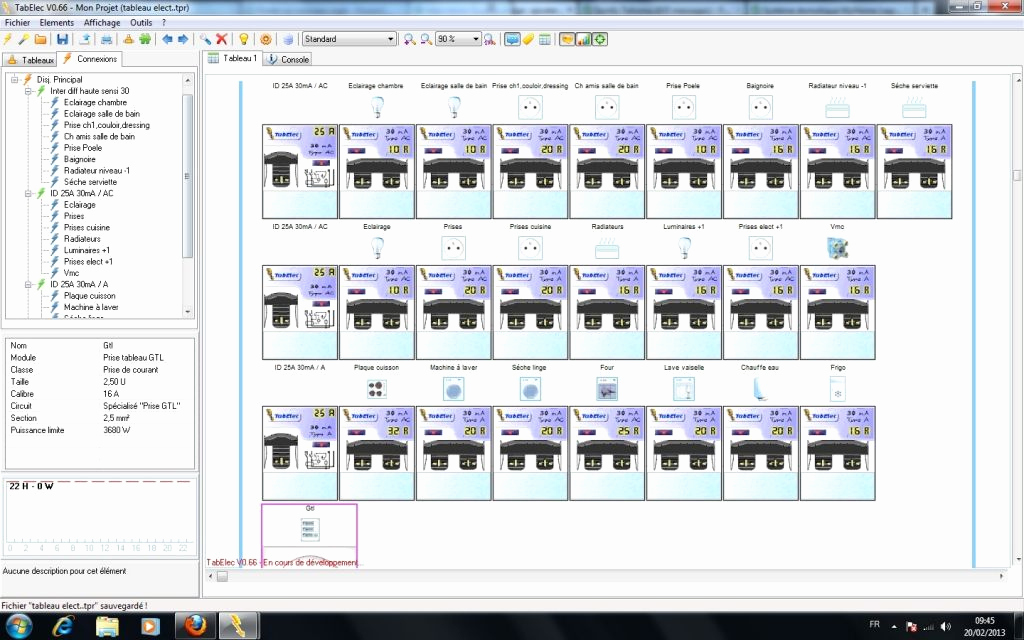Viewport: 1024px width, 640px height.
Task: Select the Gtl socket module
Action: click(310, 535)
